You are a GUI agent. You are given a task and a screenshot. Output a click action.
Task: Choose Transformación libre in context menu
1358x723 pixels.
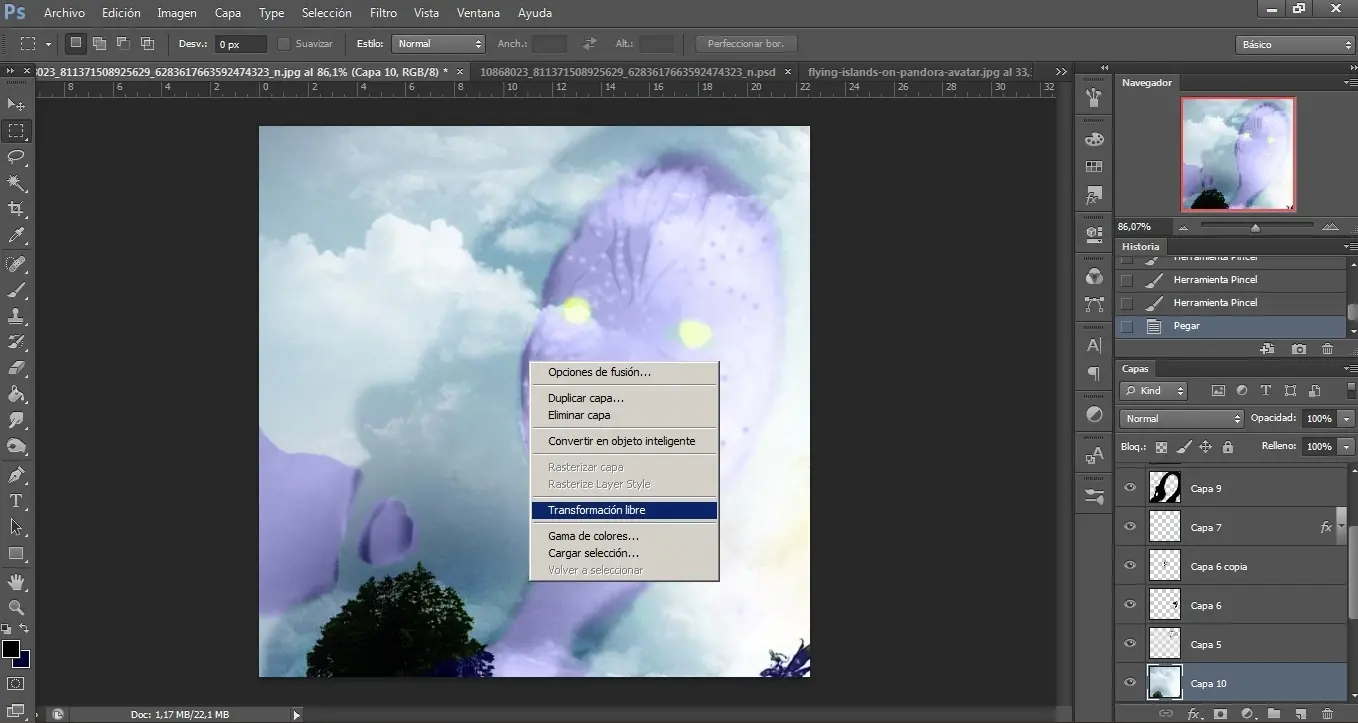click(624, 510)
